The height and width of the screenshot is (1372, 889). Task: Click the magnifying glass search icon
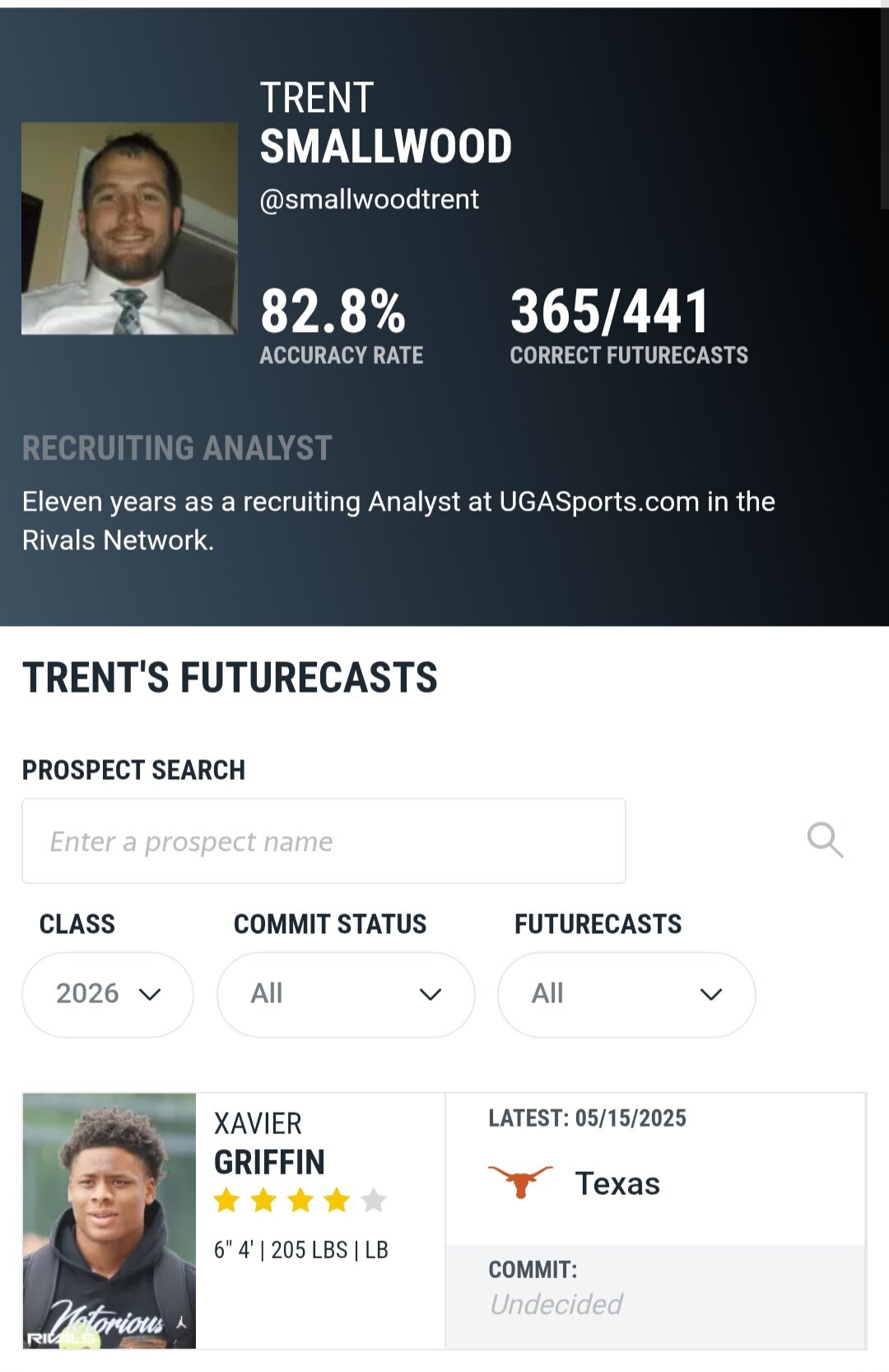pos(825,840)
